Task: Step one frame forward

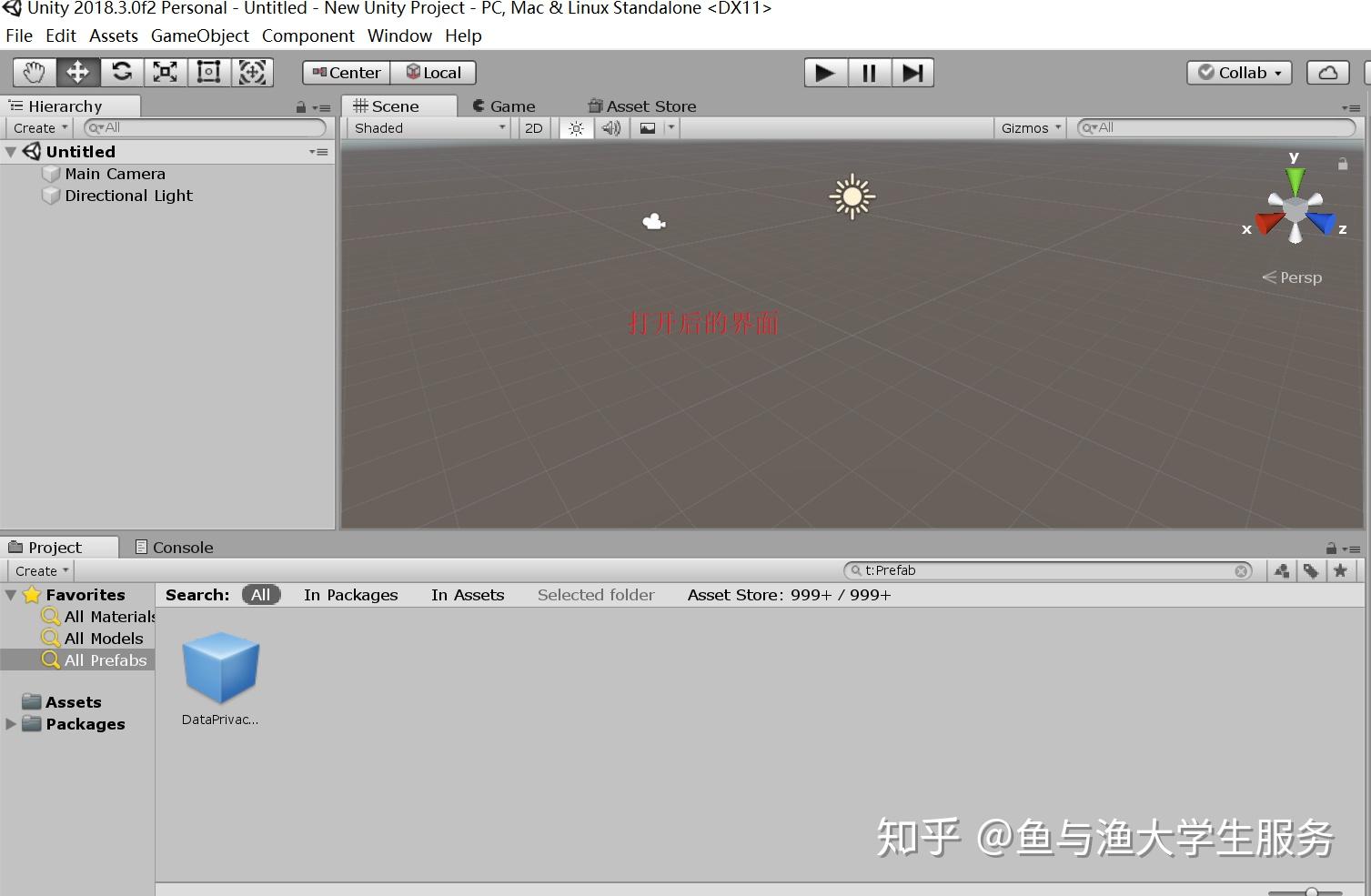Action: click(912, 72)
